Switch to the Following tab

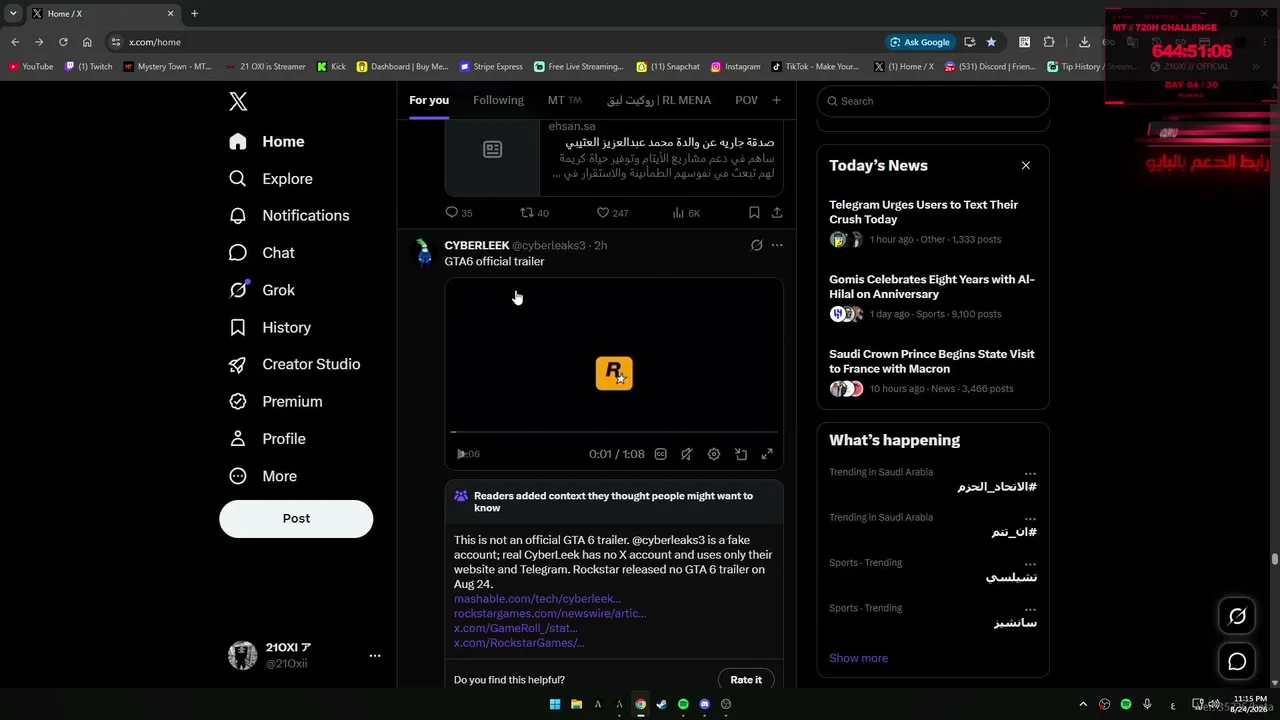coord(498,100)
